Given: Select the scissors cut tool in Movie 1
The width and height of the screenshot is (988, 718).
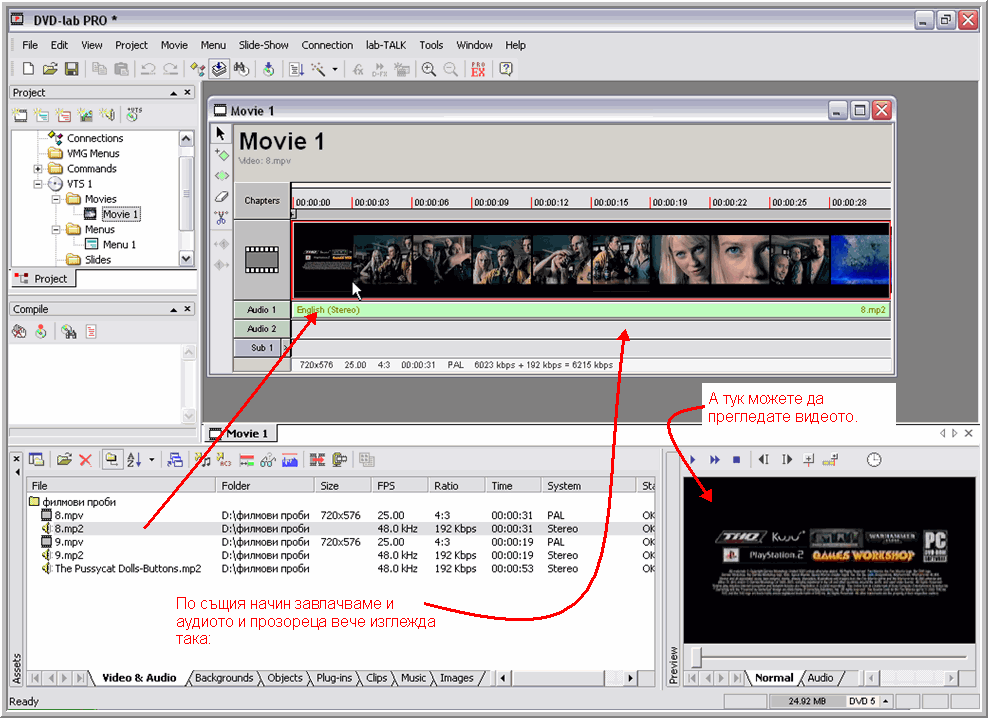Looking at the screenshot, I should 221,218.
